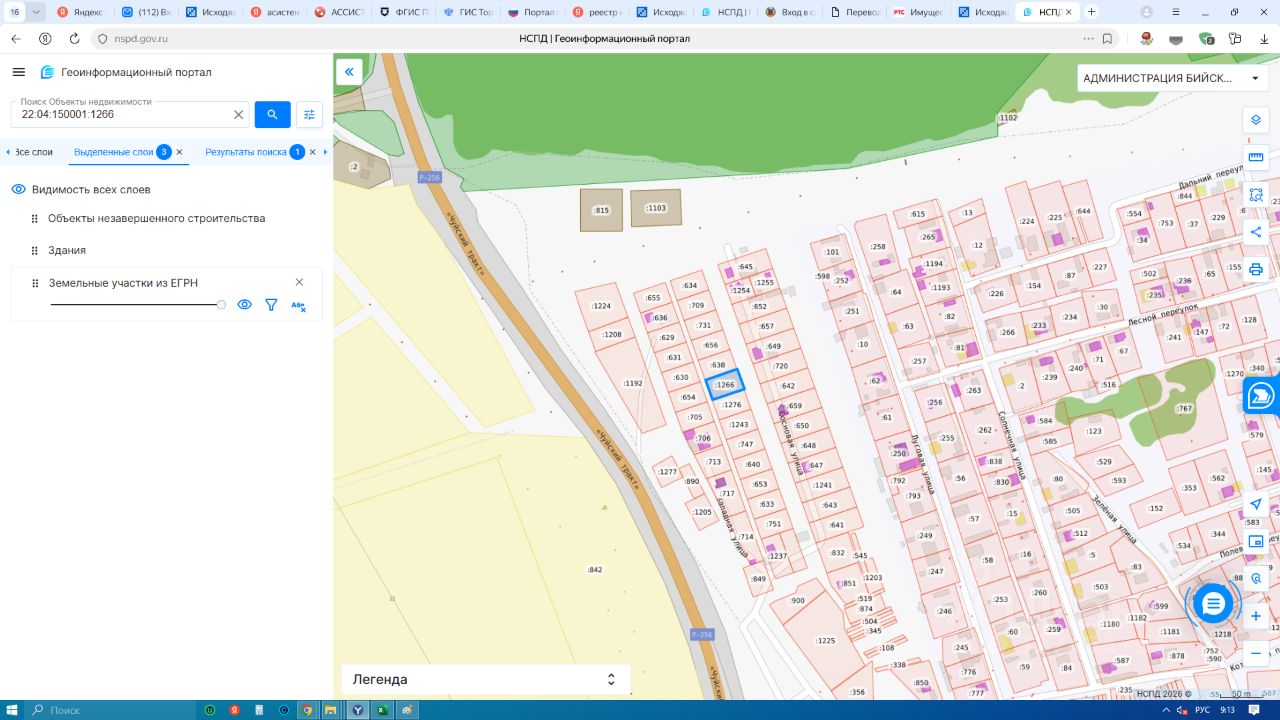Open the page actions three-dot menu
This screenshot has width=1280, height=720.
1088,39
